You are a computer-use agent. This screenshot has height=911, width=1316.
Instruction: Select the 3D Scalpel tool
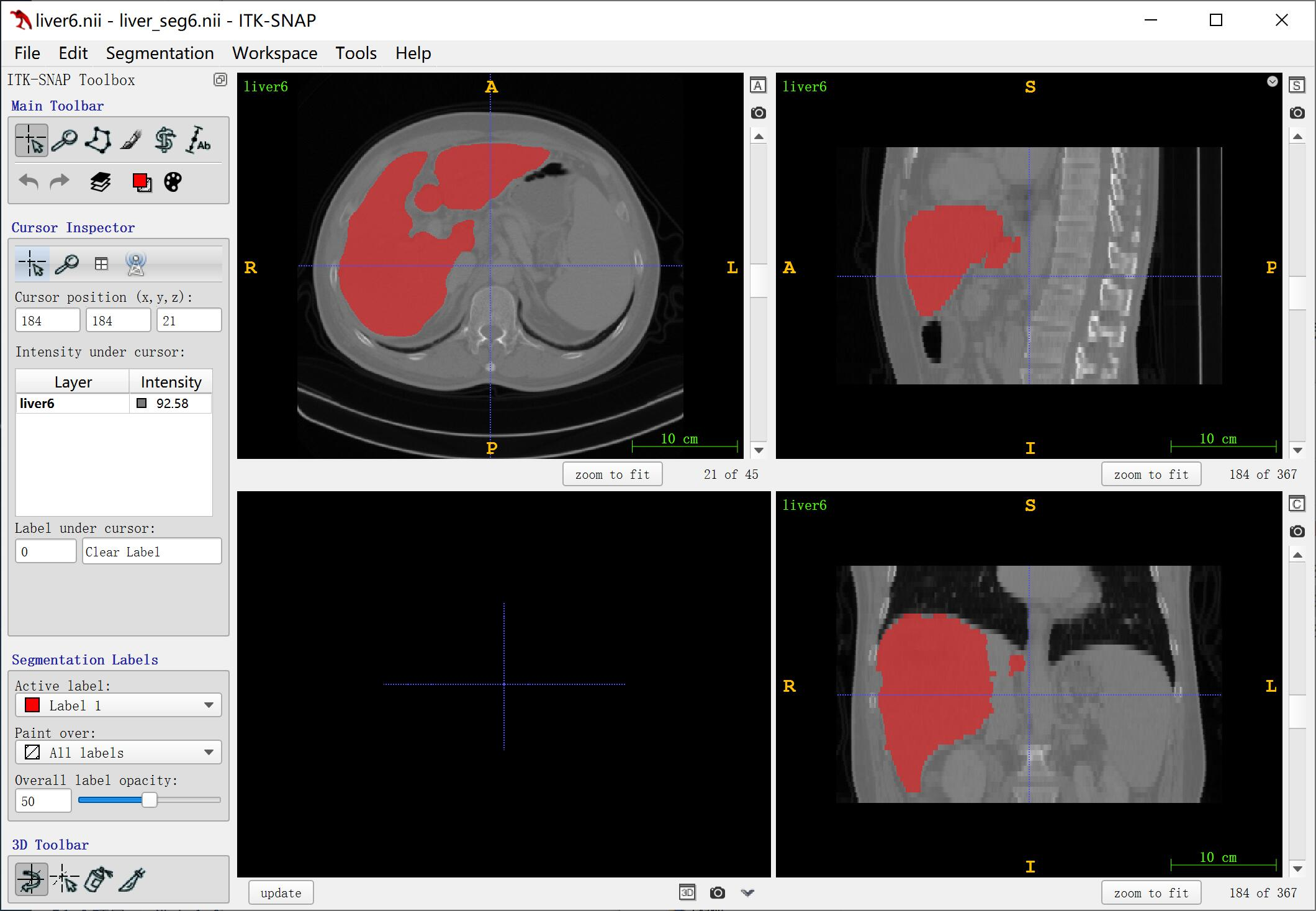click(132, 879)
